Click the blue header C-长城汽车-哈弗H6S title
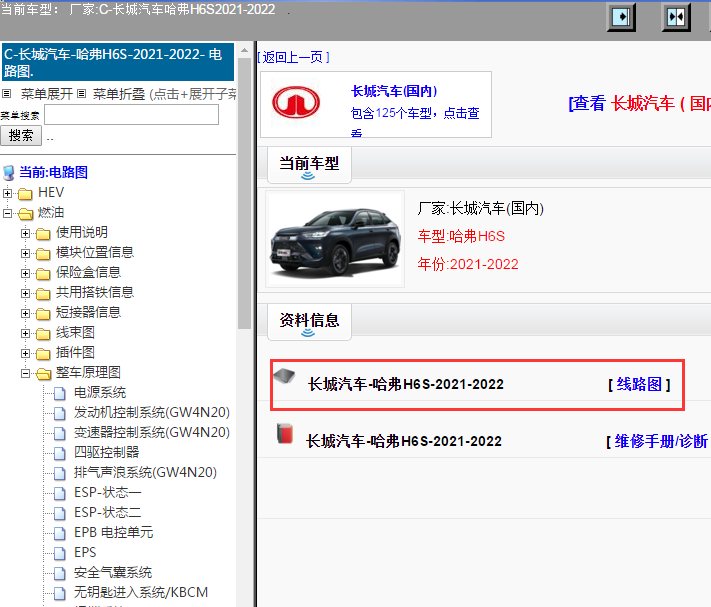711x607 pixels. (x=118, y=62)
